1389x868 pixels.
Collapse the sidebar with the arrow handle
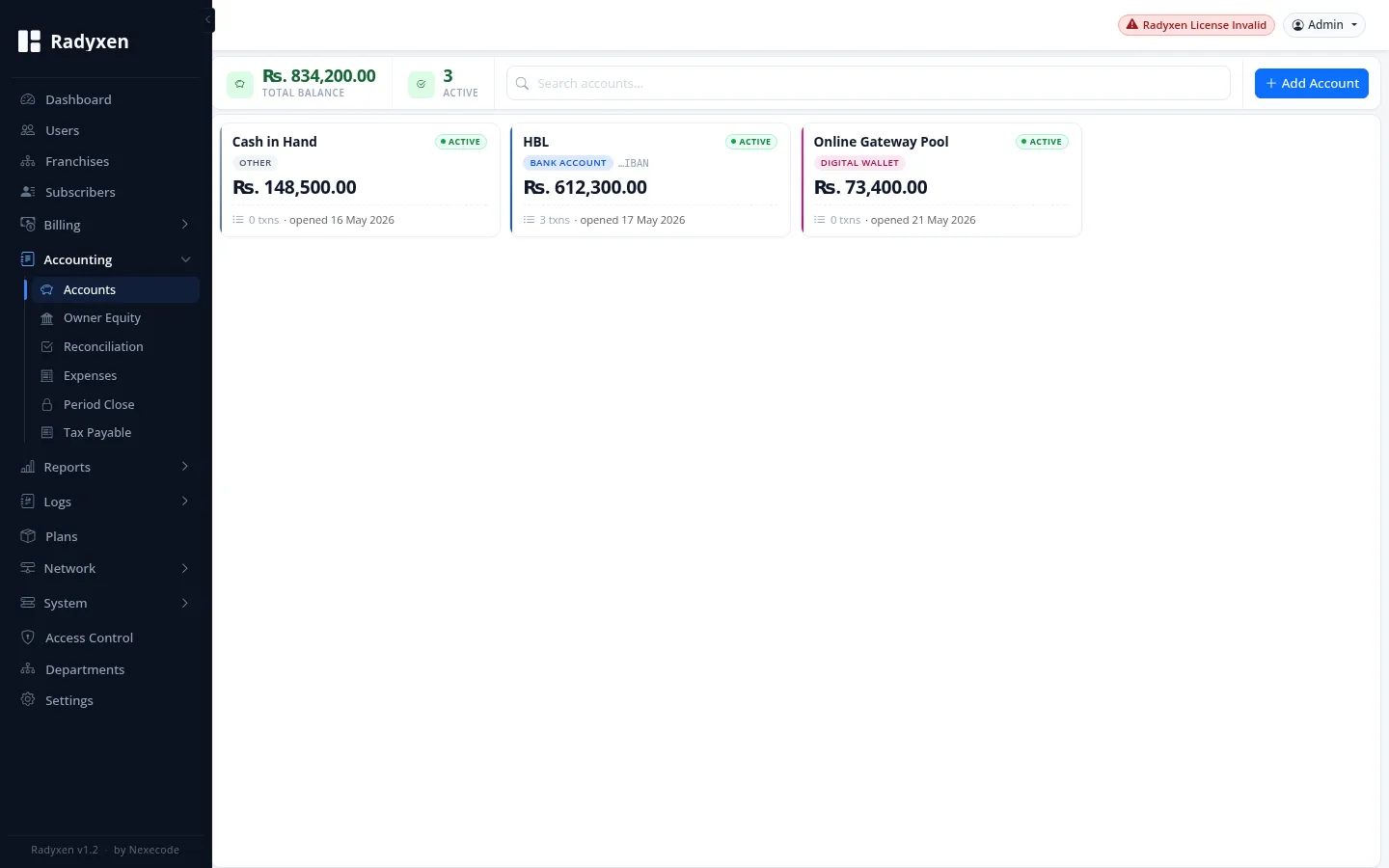(x=208, y=19)
